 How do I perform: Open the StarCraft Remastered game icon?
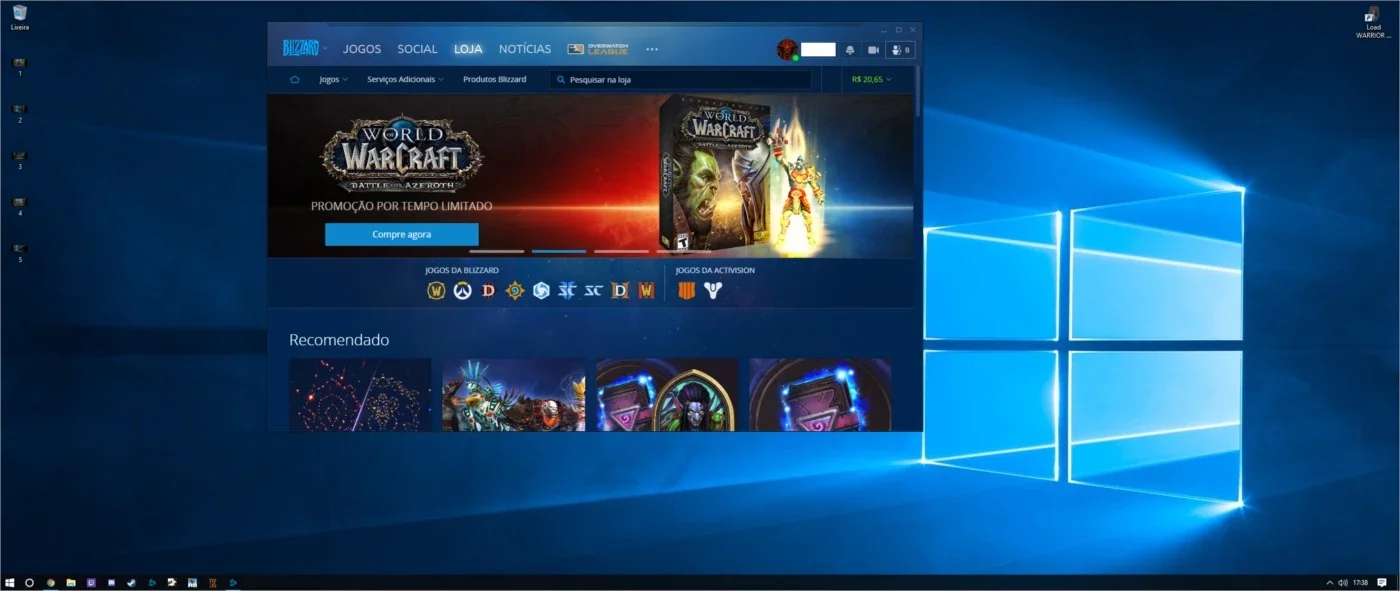click(x=593, y=290)
